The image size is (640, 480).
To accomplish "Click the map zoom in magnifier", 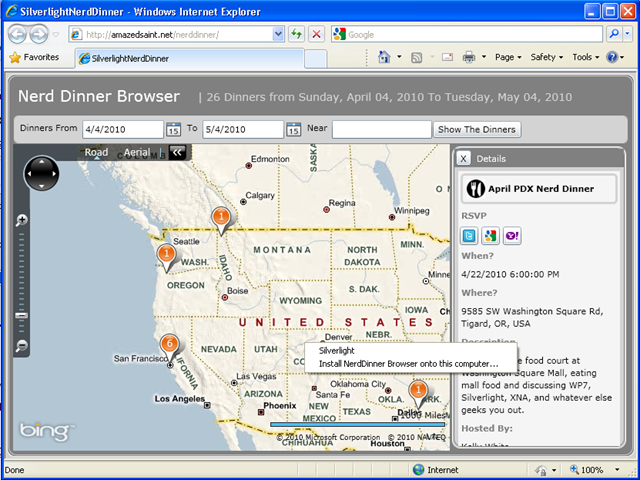I will [x=22, y=220].
